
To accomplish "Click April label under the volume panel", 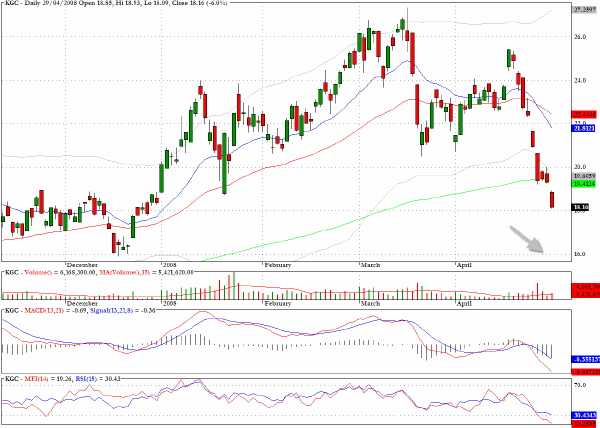I will [464, 303].
